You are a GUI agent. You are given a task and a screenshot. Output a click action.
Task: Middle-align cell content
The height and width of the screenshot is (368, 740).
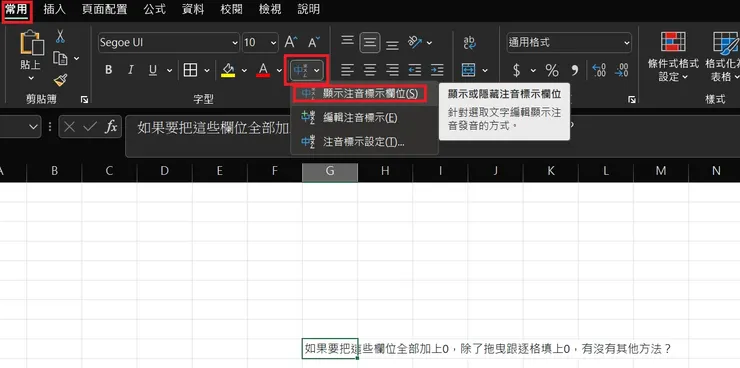(x=370, y=43)
